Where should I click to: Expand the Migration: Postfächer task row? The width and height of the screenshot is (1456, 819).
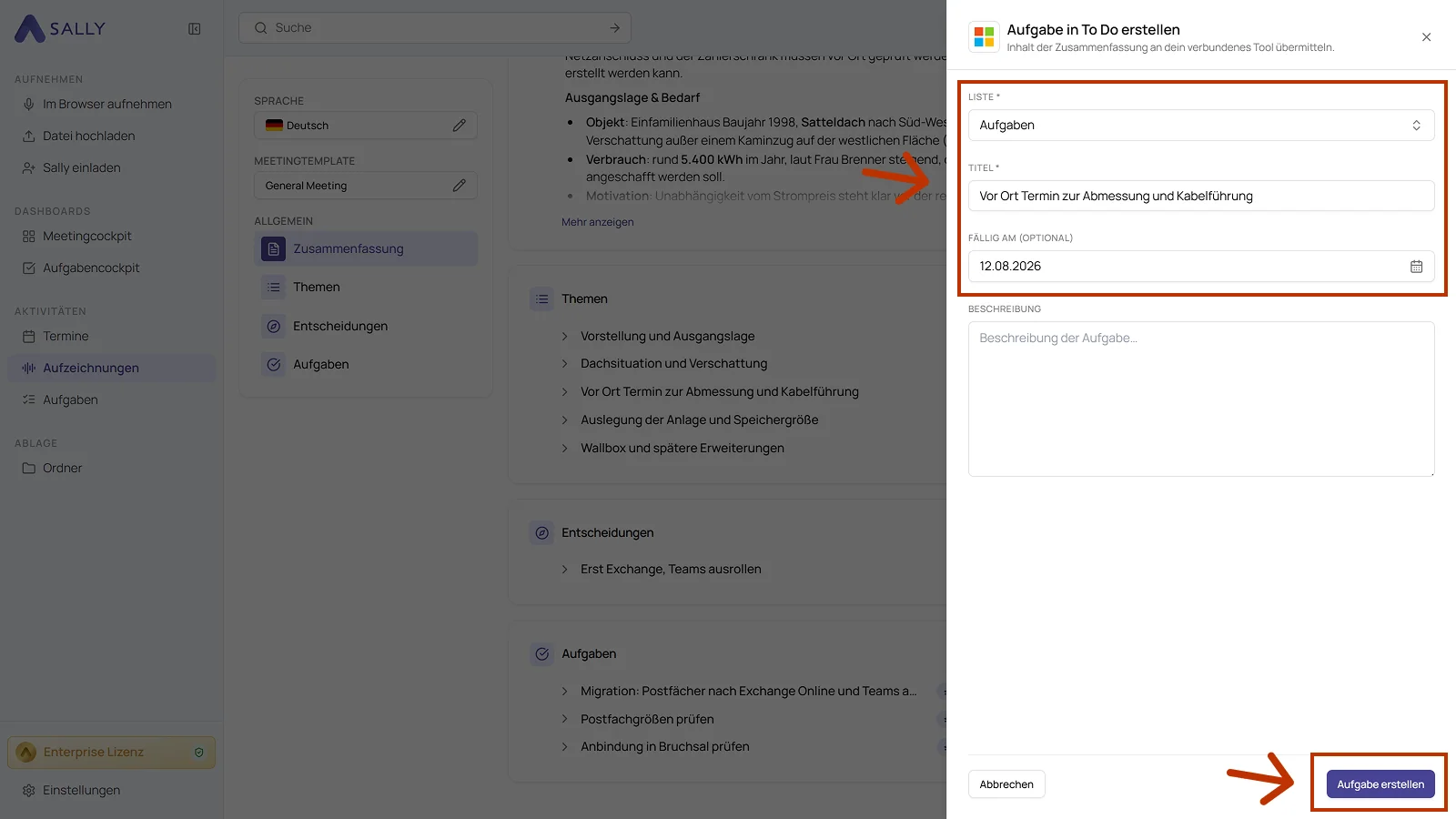564,692
